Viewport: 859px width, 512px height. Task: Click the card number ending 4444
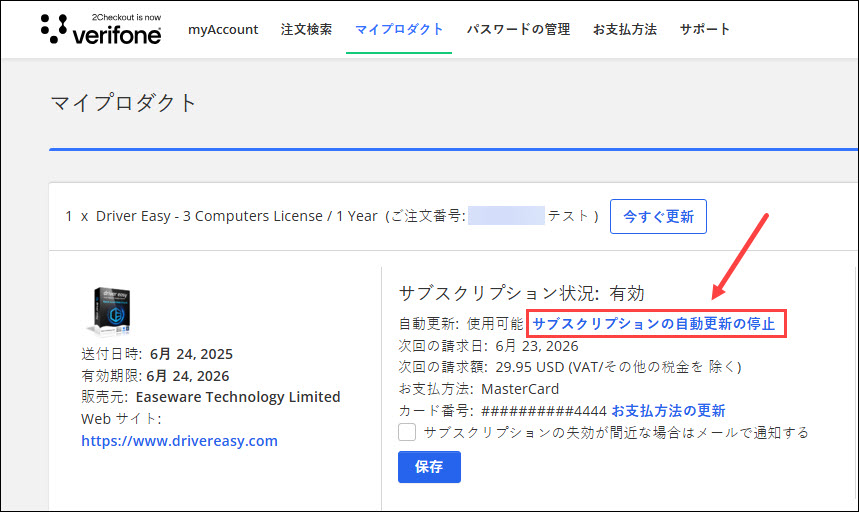point(543,411)
